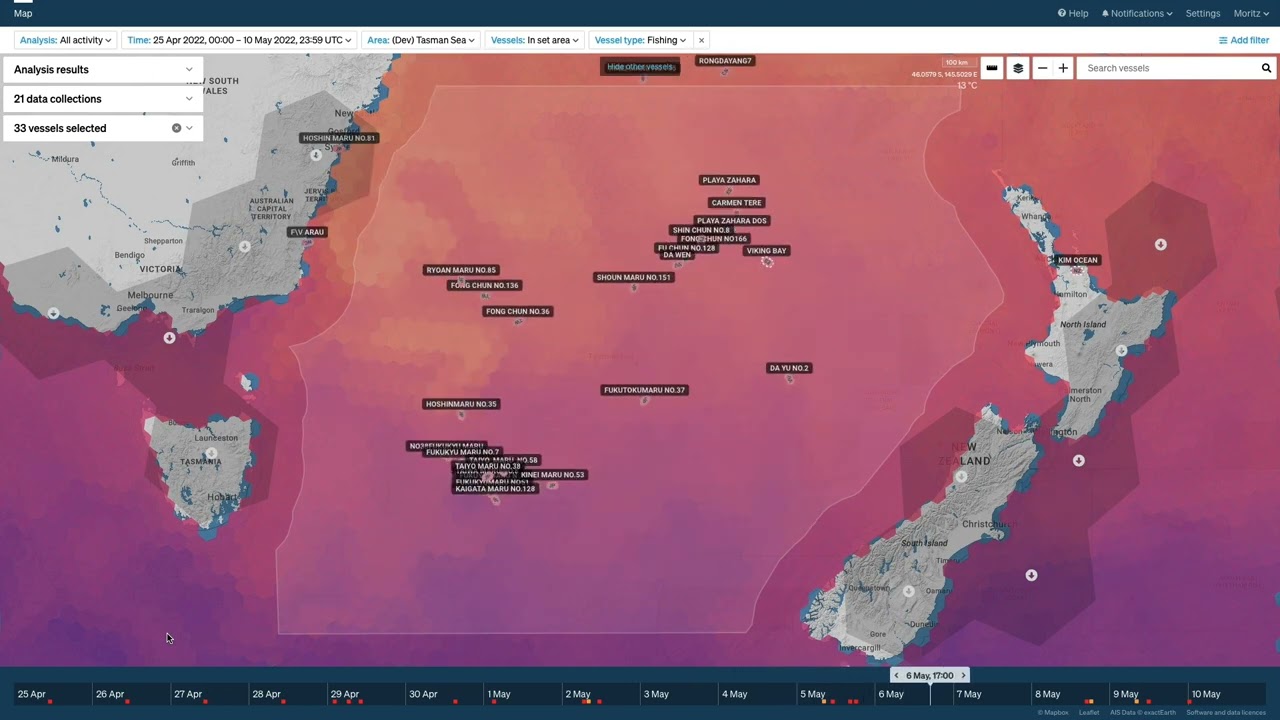Screen dimensions: 1280x720
Task: Select vessel label FUKUTOKUMARU NO.37
Action: 645,390
